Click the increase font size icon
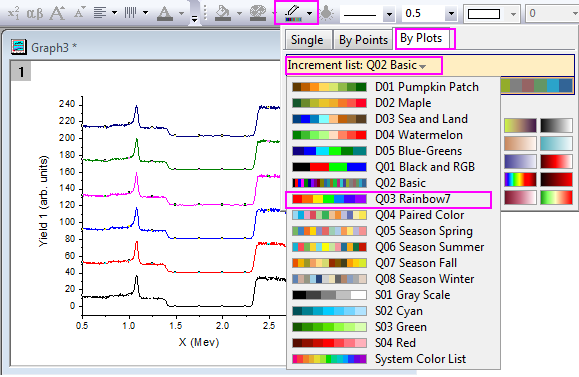The image size is (579, 377). [x=58, y=13]
